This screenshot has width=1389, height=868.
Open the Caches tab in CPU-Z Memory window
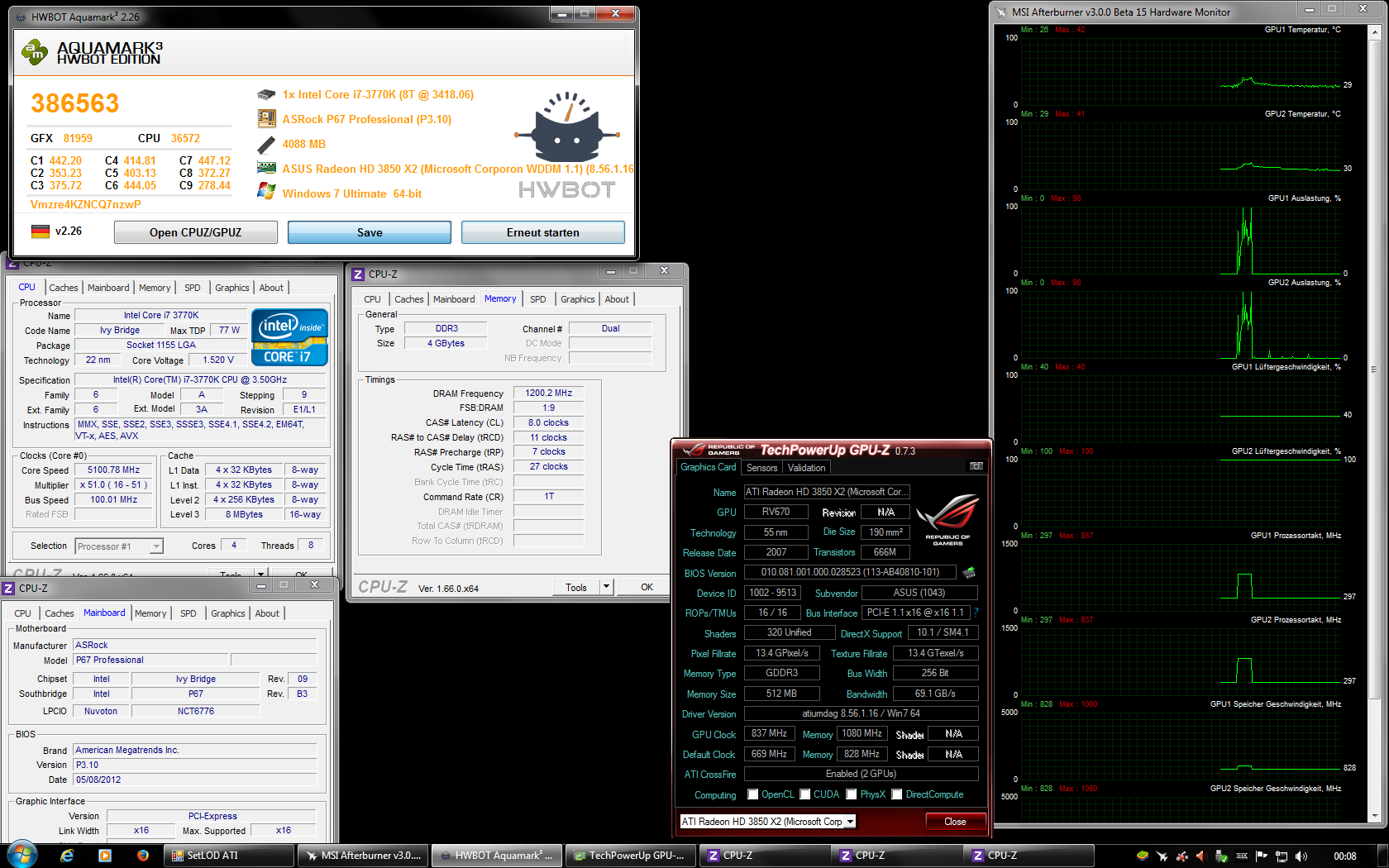tap(409, 299)
